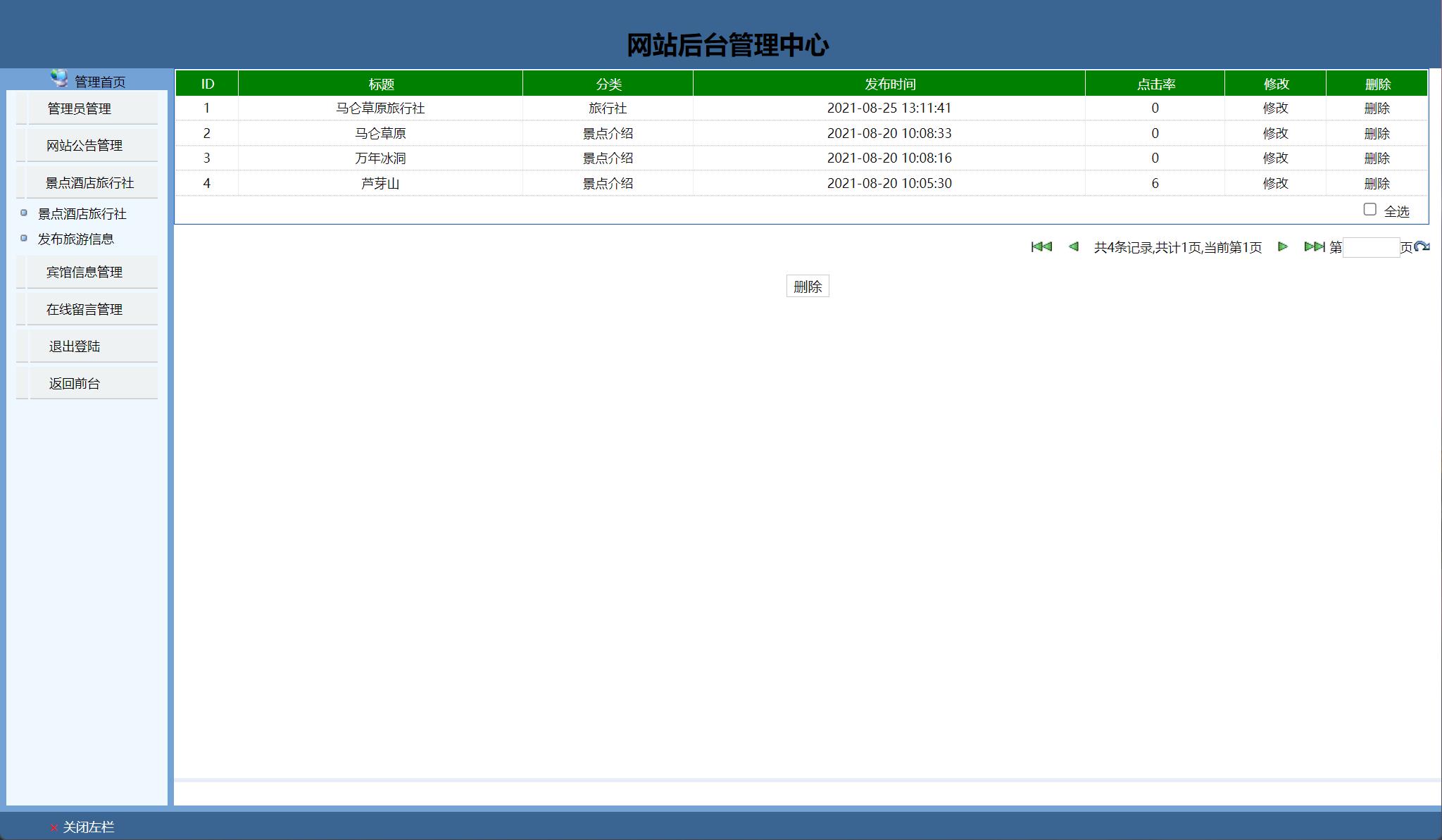Screen dimensions: 1442x840
Task: 点击芦芽山对应的修改链接
Action: [x=1275, y=183]
